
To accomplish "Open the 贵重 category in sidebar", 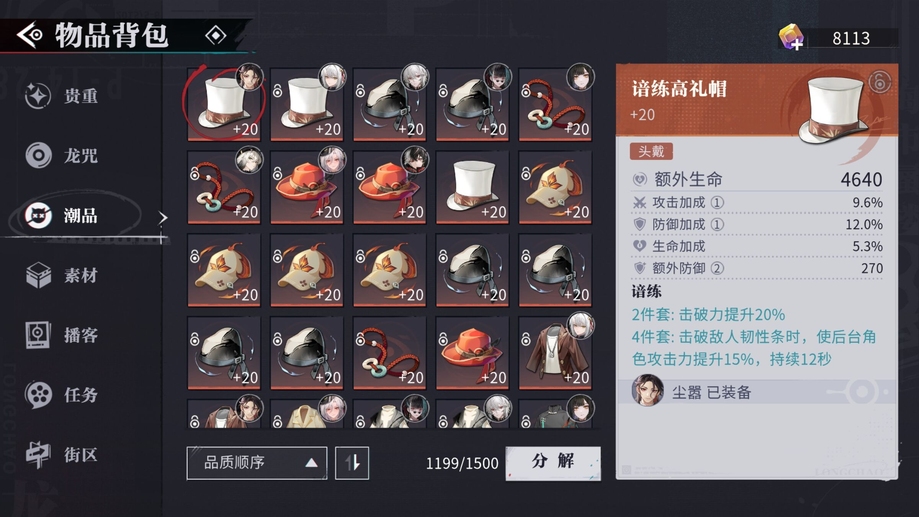I will 62,96.
